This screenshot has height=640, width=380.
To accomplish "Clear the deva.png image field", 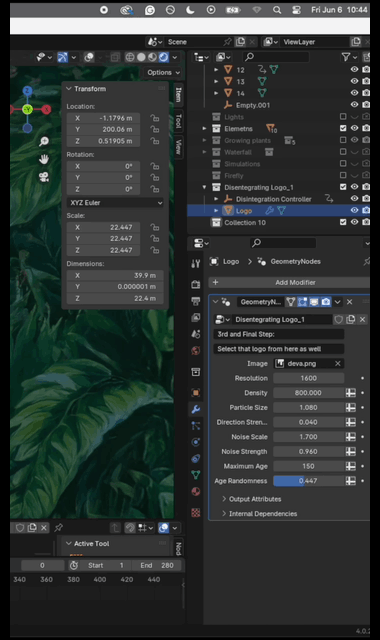I will click(338, 363).
